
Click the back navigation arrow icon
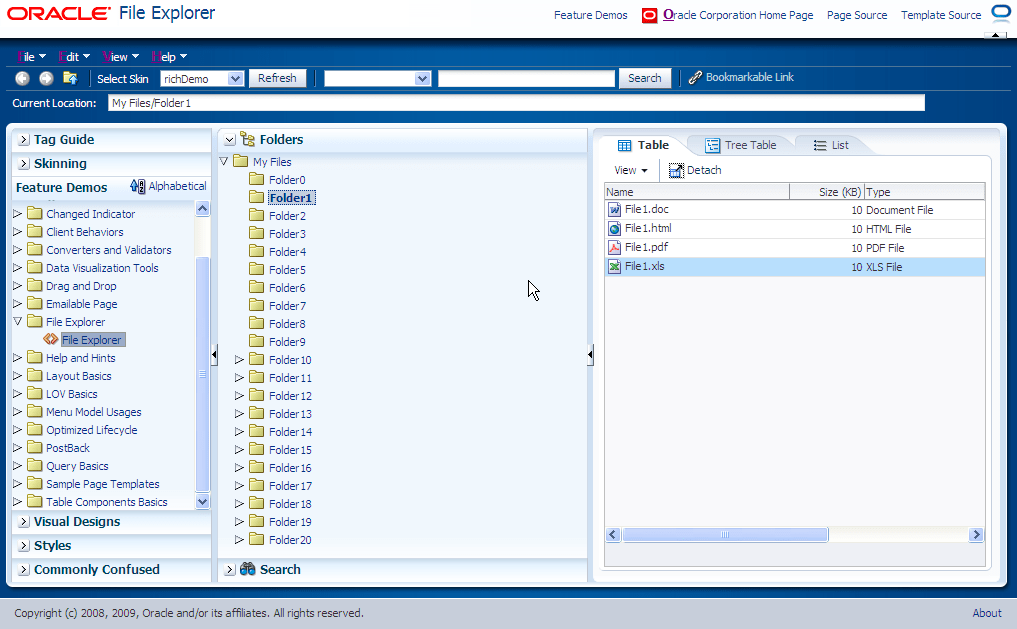click(21, 77)
